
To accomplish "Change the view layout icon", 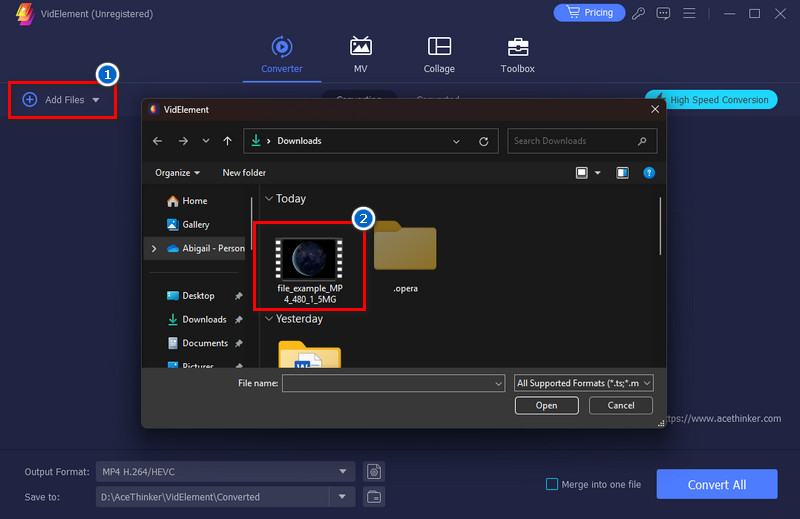I will pos(582,173).
